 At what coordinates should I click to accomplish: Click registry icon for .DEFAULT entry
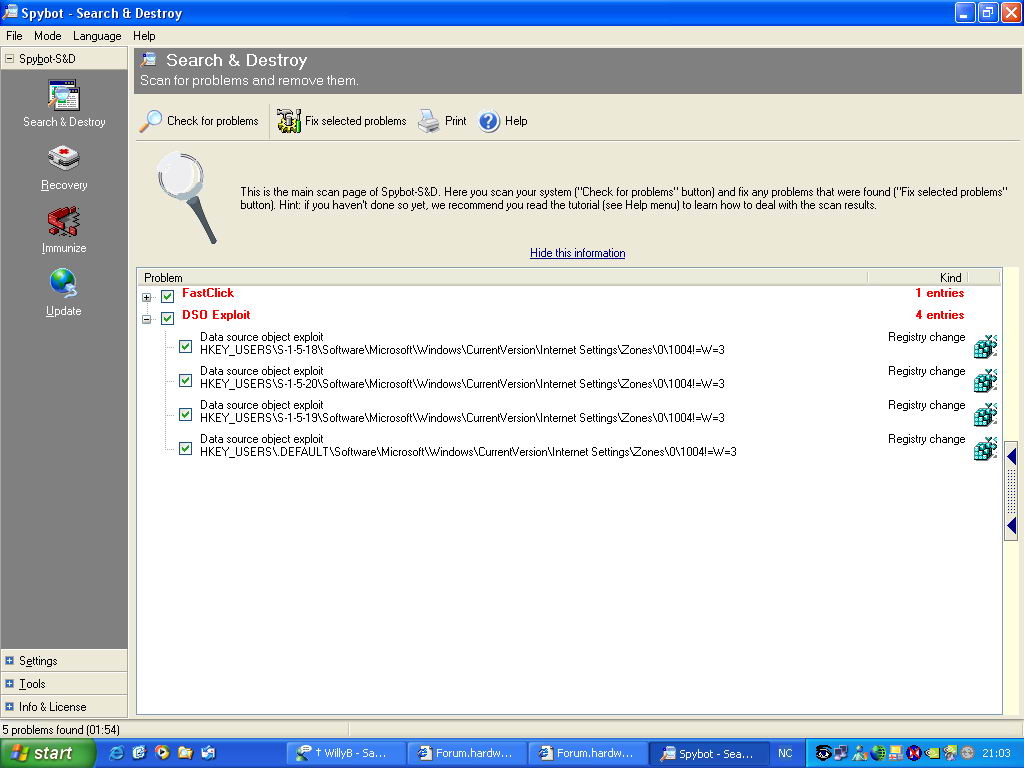tap(985, 448)
